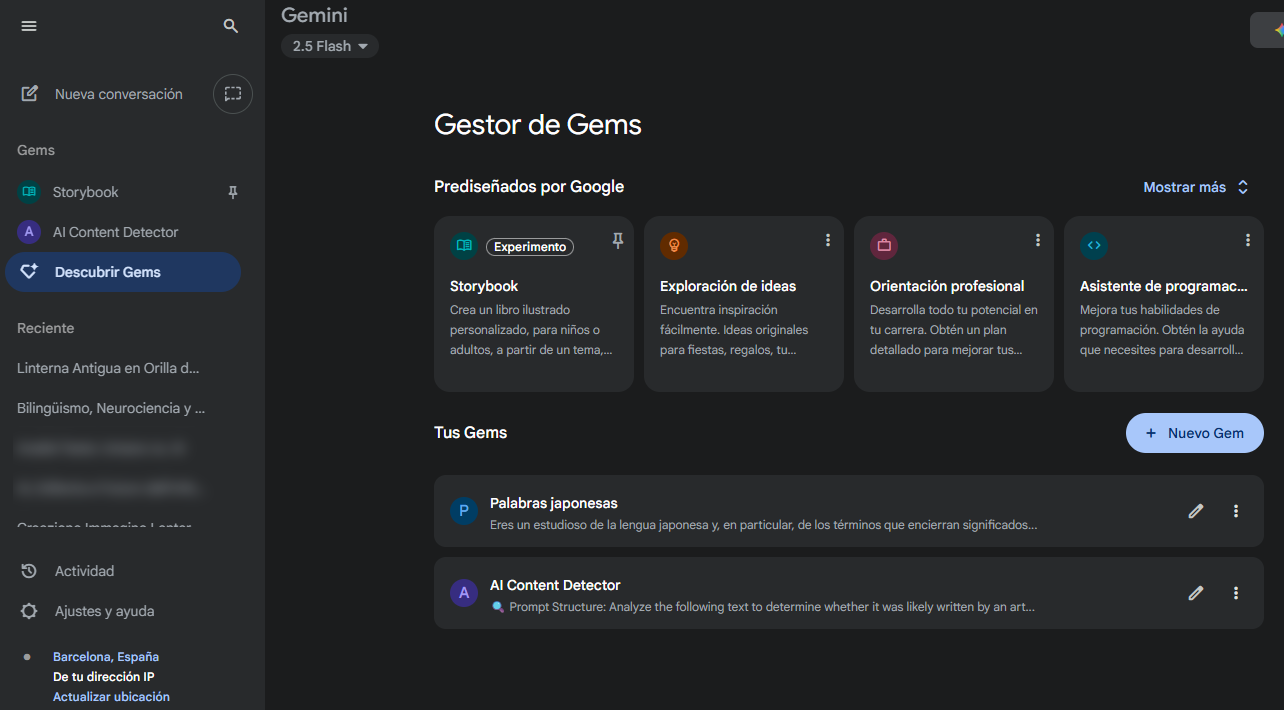1284x710 pixels.
Task: Click the search magnifier icon
Action: click(x=231, y=26)
